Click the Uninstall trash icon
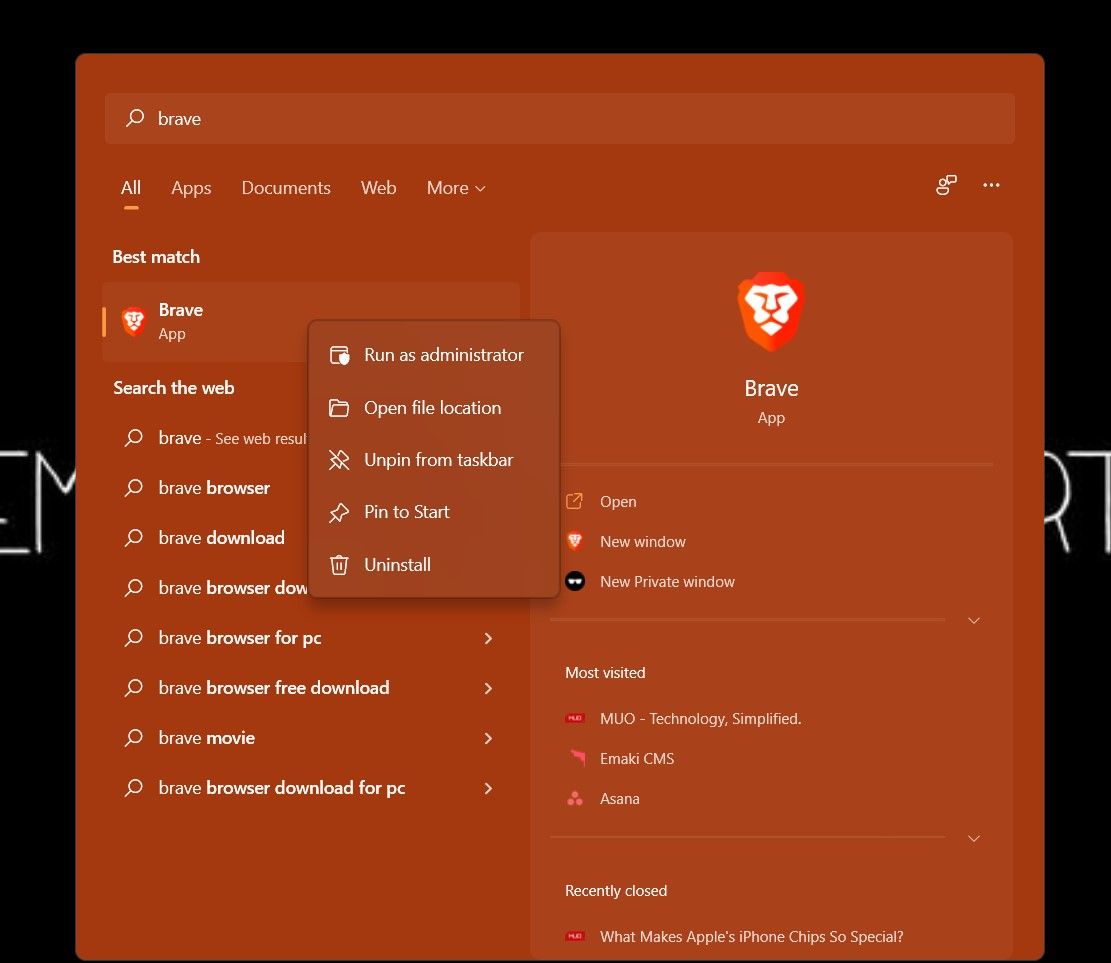Viewport: 1111px width, 963px height. [338, 564]
